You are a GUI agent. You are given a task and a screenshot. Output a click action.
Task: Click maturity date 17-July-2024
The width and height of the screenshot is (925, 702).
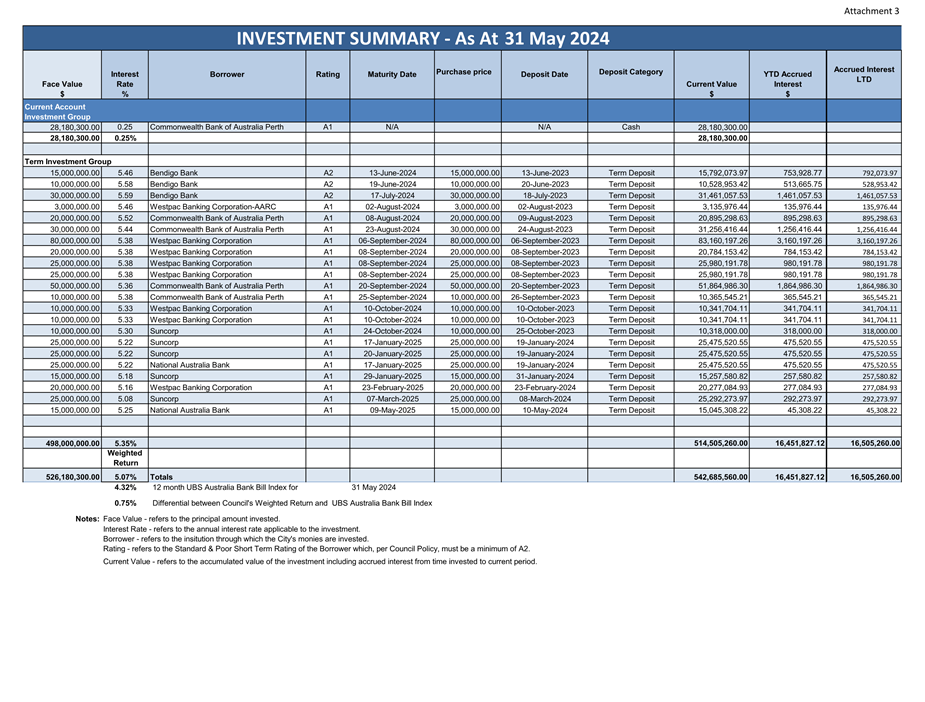point(392,195)
